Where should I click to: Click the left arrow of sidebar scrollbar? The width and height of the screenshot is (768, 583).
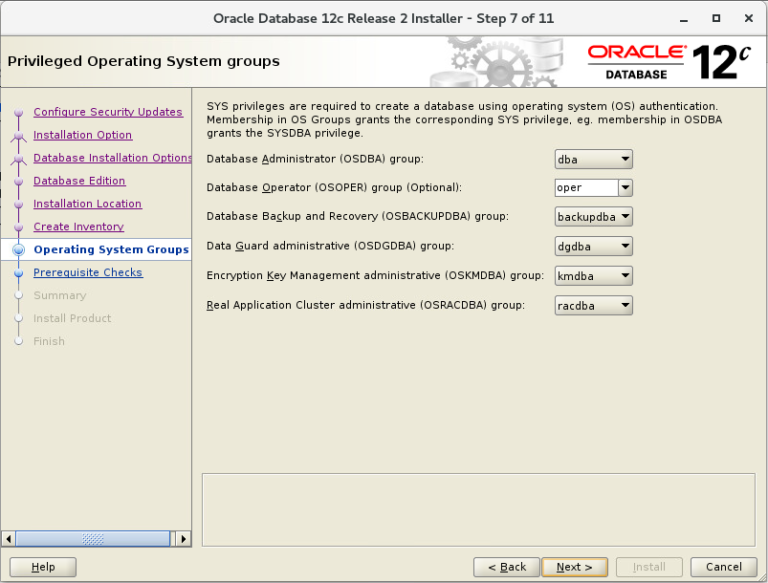pos(8,539)
